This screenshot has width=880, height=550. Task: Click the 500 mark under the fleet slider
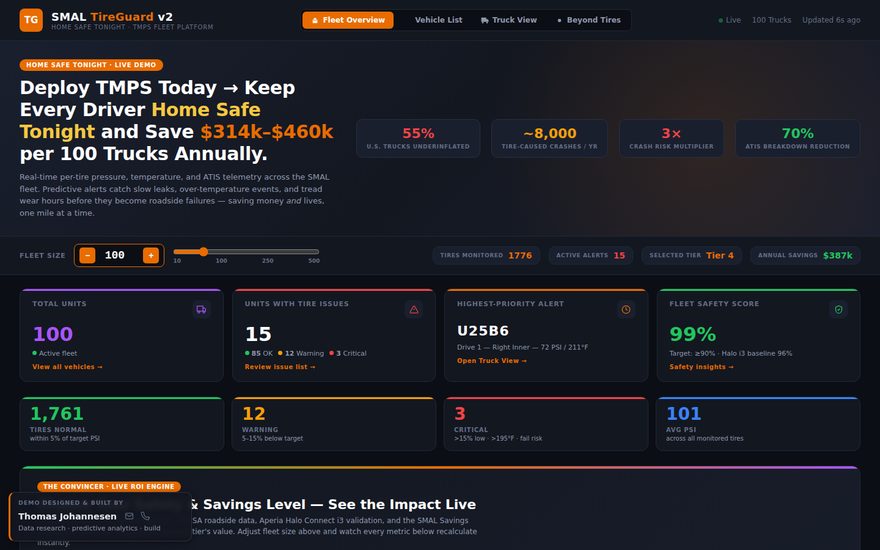click(314, 260)
